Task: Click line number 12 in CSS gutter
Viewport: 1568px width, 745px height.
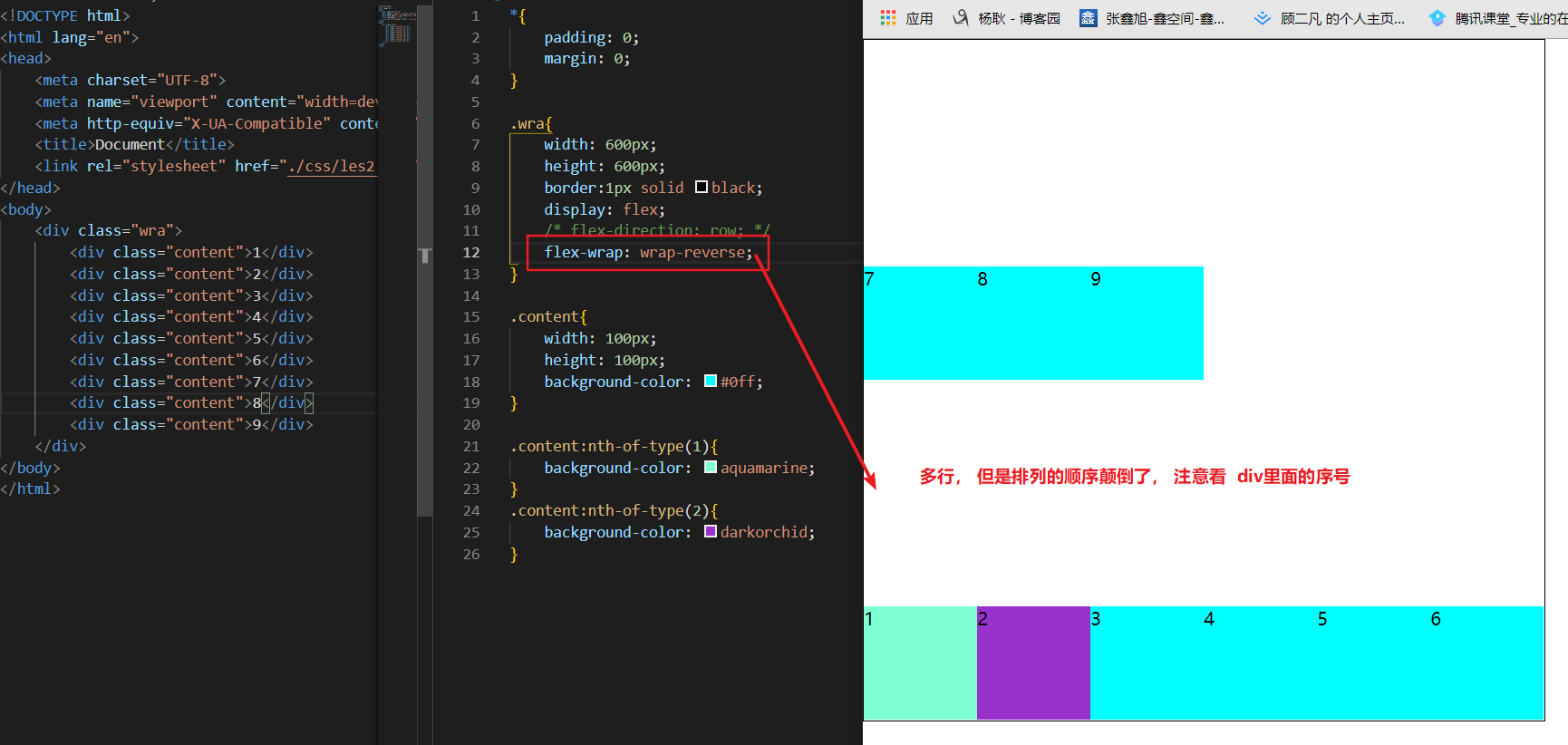Action: [471, 253]
